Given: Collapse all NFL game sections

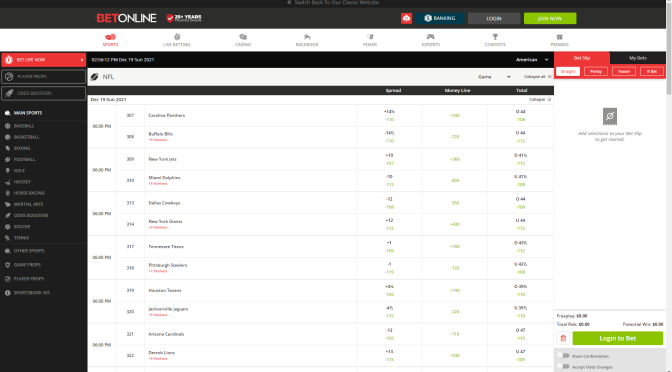Looking at the screenshot, I should 537,77.
